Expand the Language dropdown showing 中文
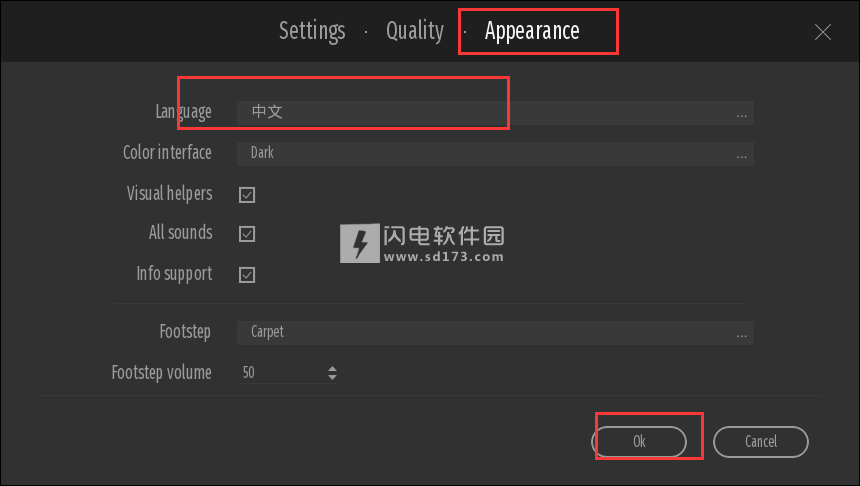The image size is (860, 486). [495, 113]
